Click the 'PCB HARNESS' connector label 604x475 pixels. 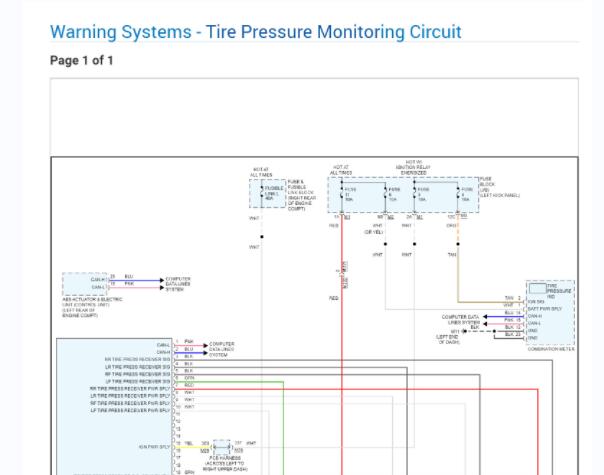coord(225,463)
